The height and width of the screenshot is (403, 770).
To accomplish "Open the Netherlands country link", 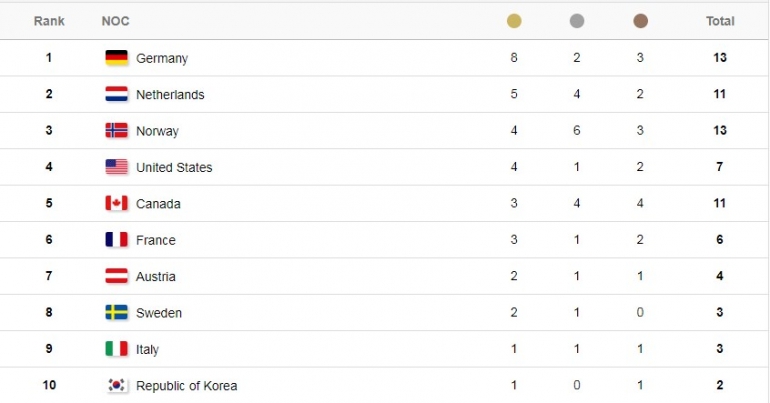I will tap(170, 94).
